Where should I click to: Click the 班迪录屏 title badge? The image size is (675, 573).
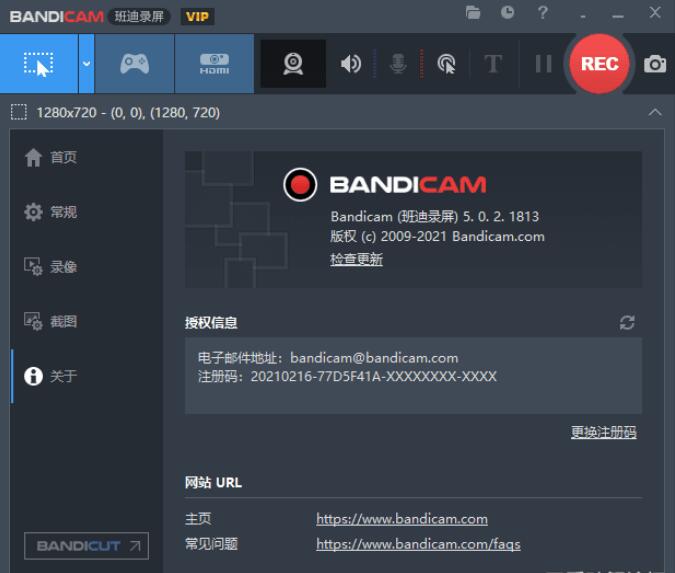tap(139, 17)
